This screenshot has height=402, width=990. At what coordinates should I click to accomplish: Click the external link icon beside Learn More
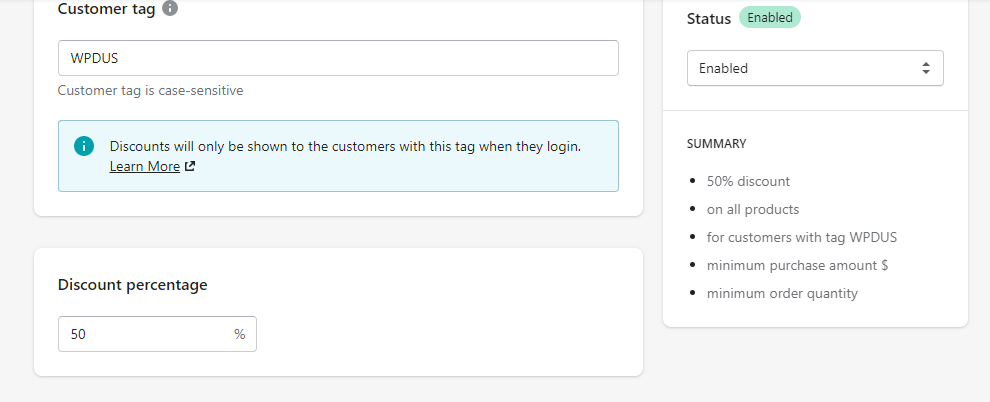[190, 167]
